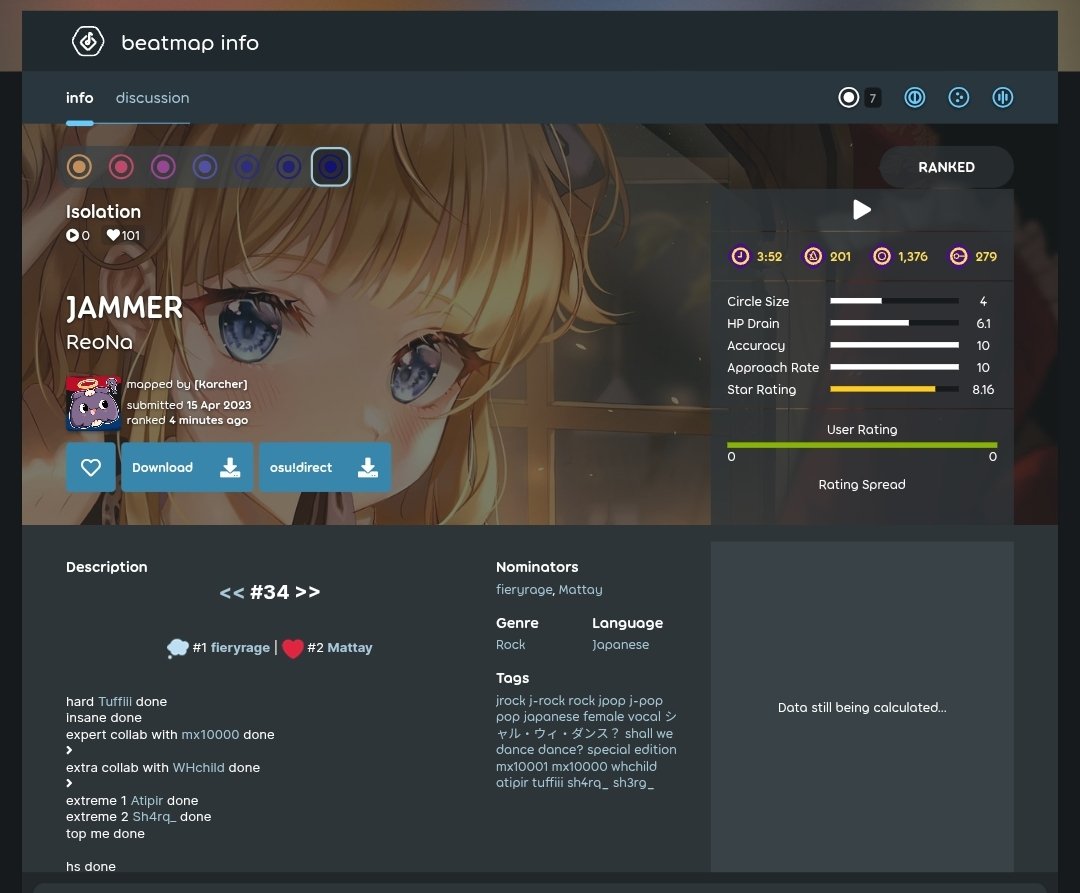Click the osu!direct download button

[325, 467]
